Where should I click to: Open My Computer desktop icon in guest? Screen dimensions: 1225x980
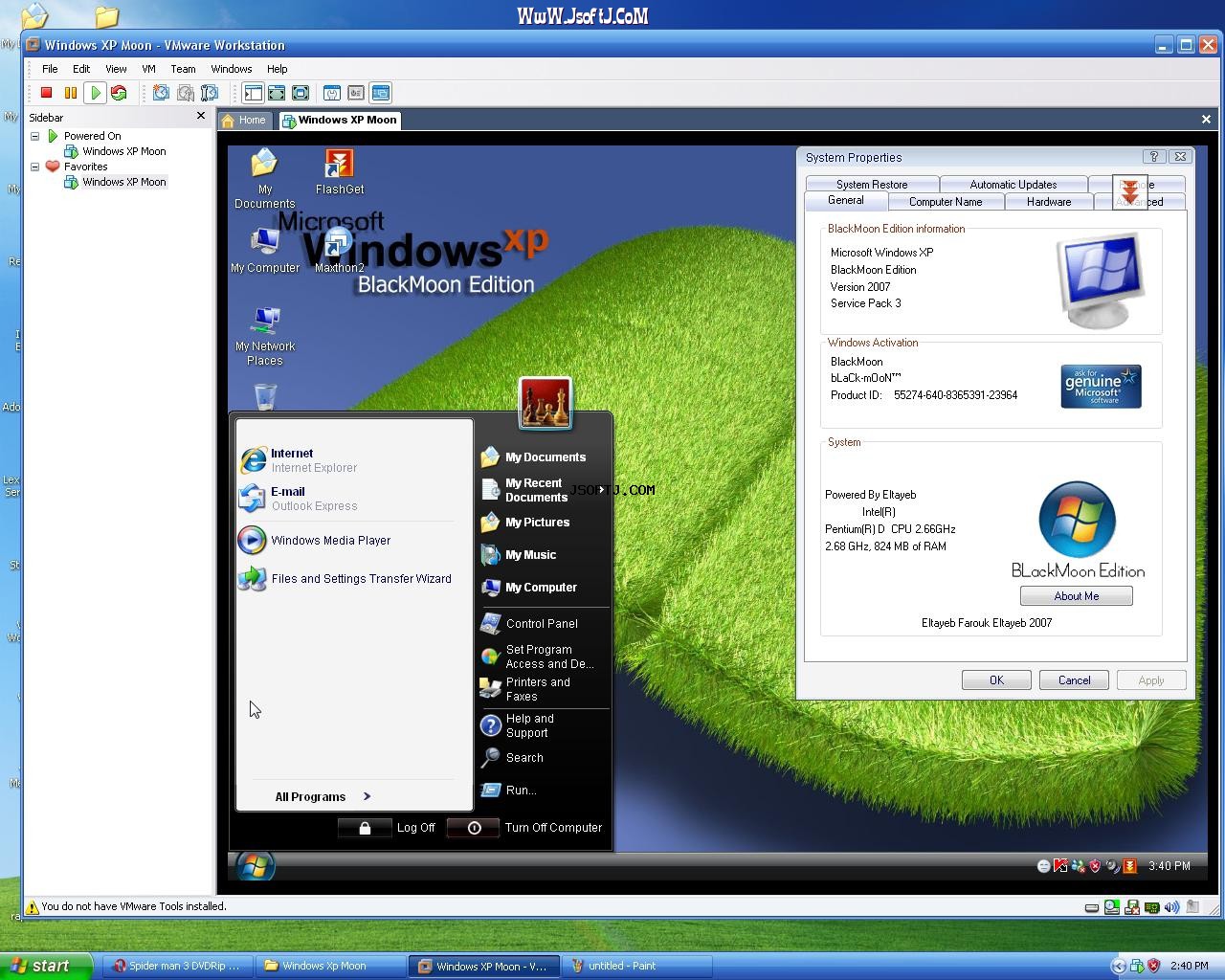pyautogui.click(x=265, y=251)
